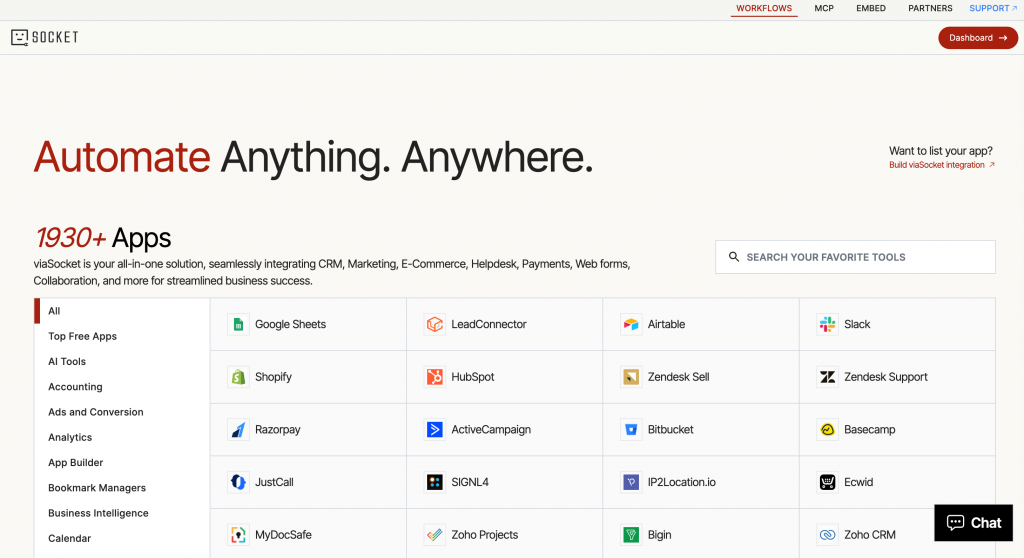Click the LeadConnector app icon
This screenshot has width=1024, height=558.
pos(435,324)
